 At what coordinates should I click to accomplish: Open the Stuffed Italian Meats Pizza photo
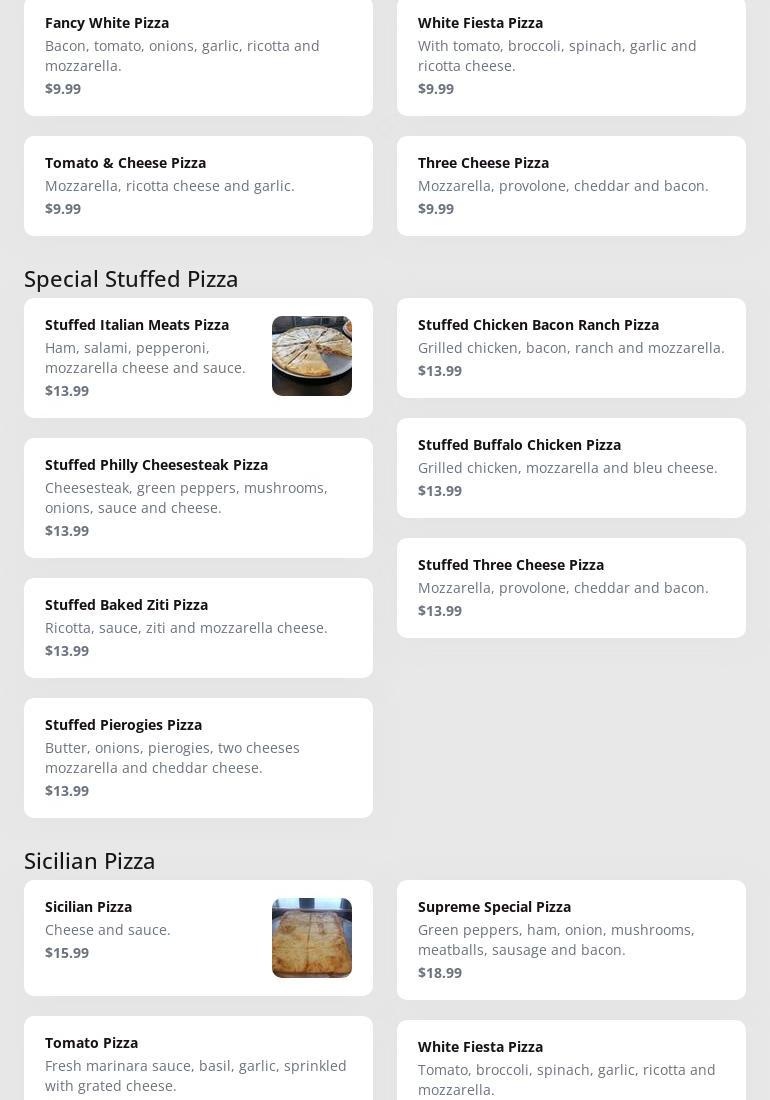click(x=311, y=356)
